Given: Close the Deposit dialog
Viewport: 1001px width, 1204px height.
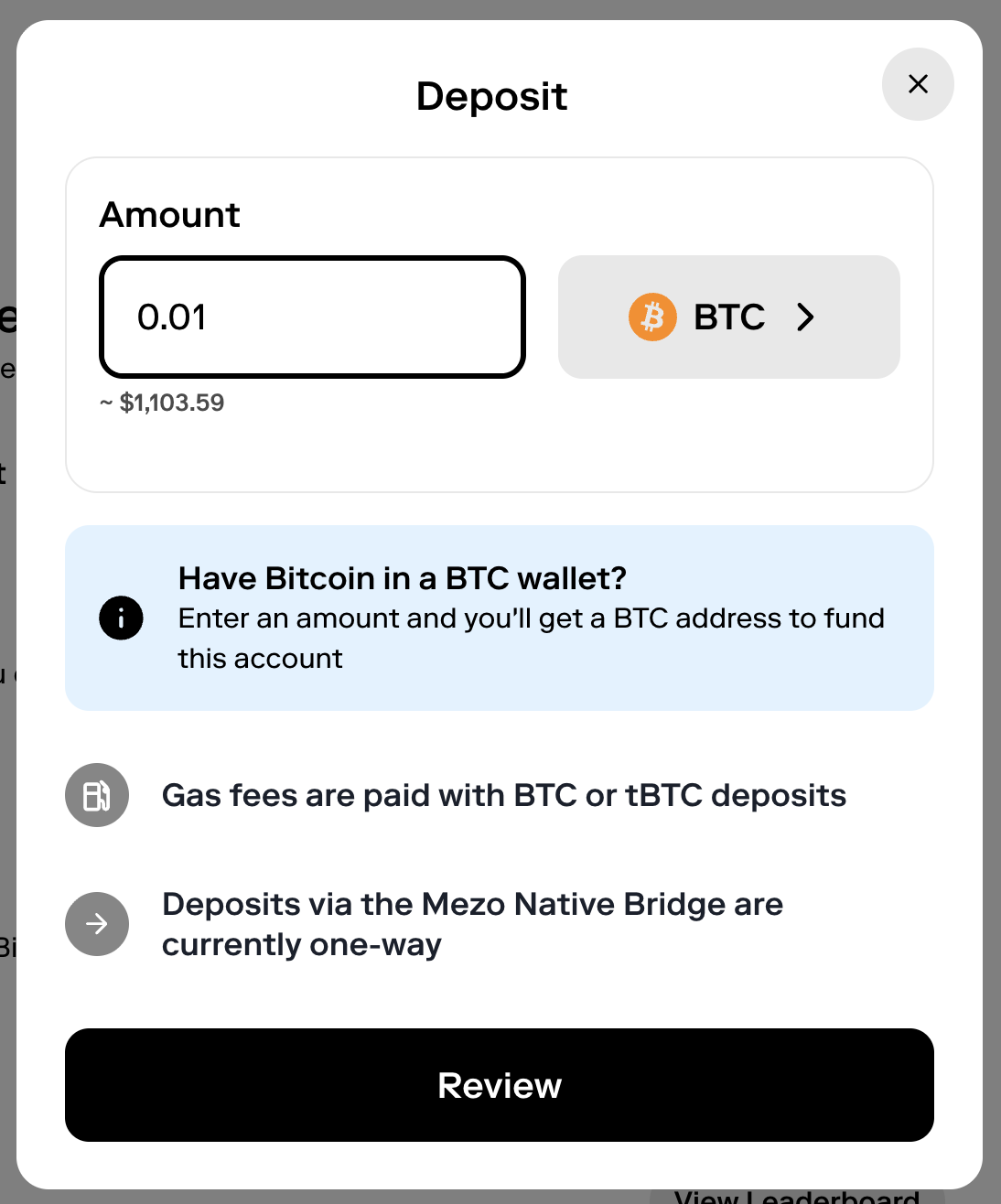Looking at the screenshot, I should tap(918, 84).
